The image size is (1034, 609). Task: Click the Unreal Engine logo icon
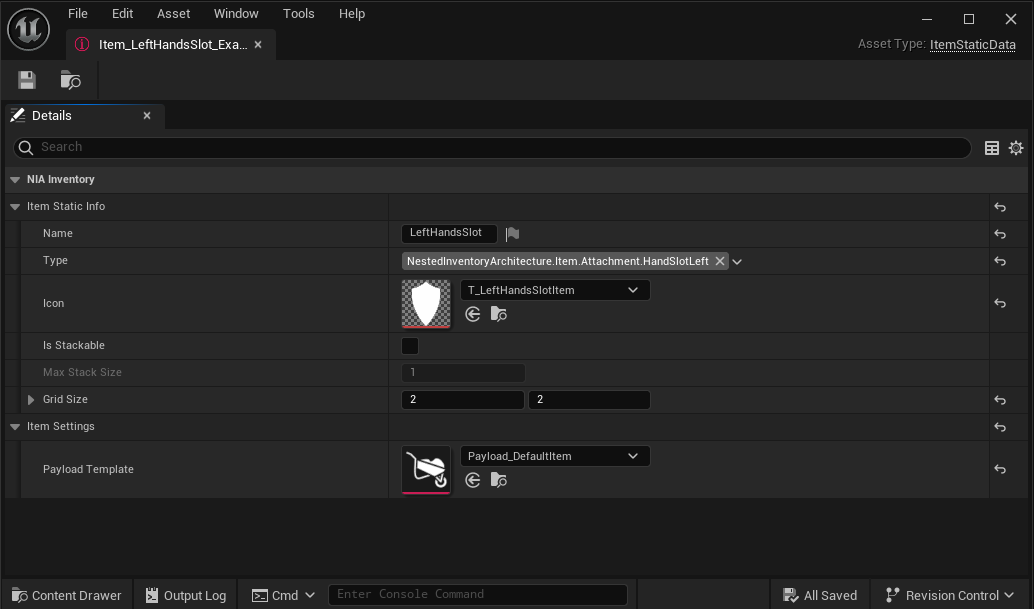29,28
